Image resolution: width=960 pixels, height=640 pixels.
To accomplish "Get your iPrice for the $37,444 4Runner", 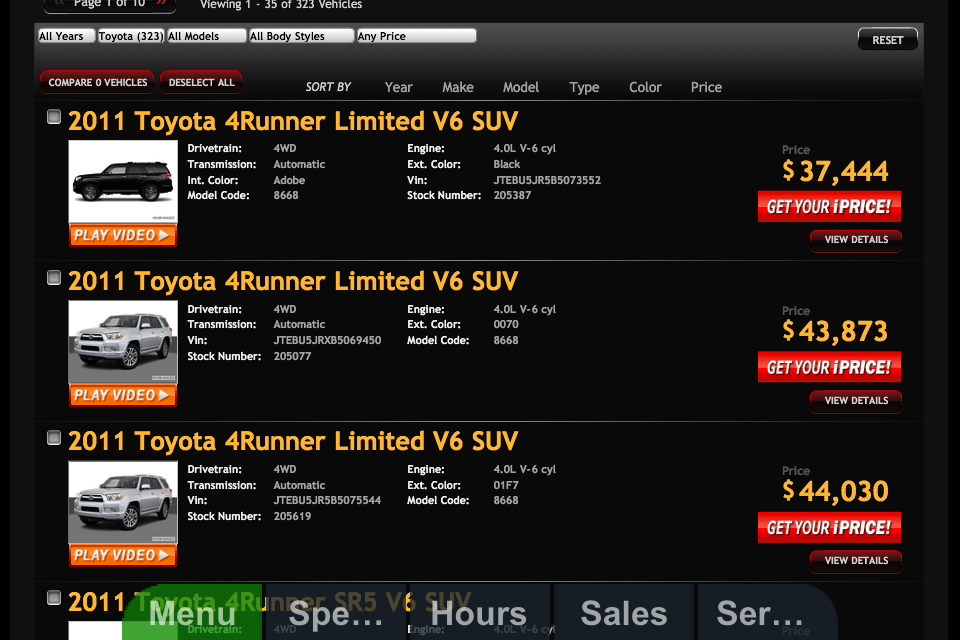I will click(829, 206).
